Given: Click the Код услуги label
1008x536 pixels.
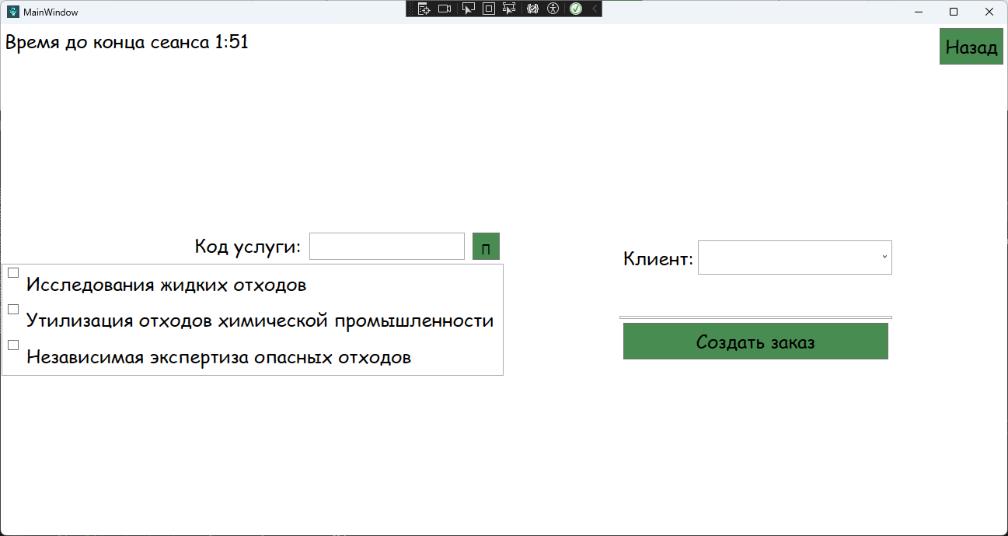Looking at the screenshot, I should [x=248, y=247].
